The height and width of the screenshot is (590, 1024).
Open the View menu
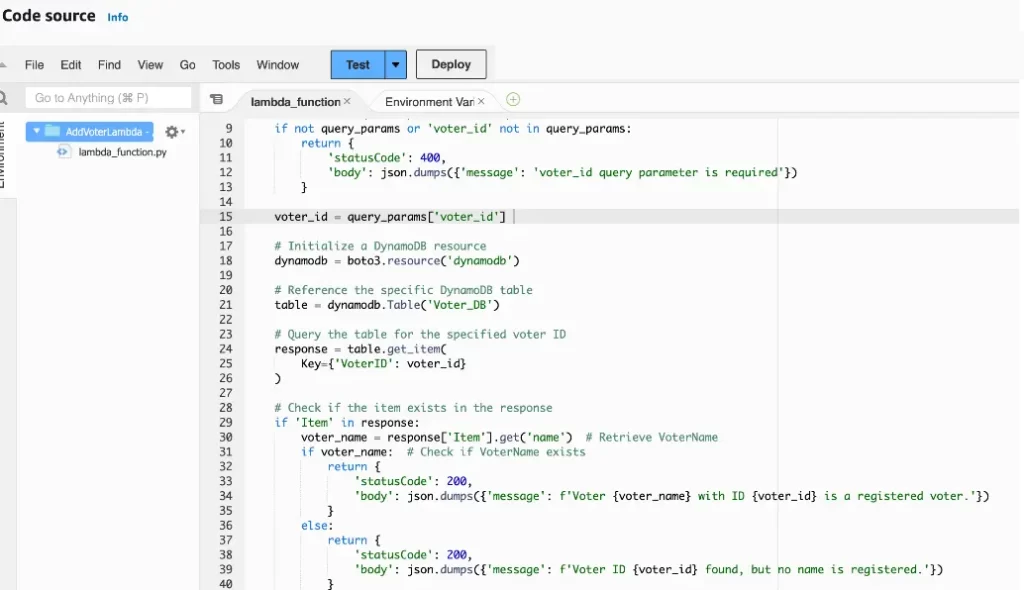(x=150, y=65)
